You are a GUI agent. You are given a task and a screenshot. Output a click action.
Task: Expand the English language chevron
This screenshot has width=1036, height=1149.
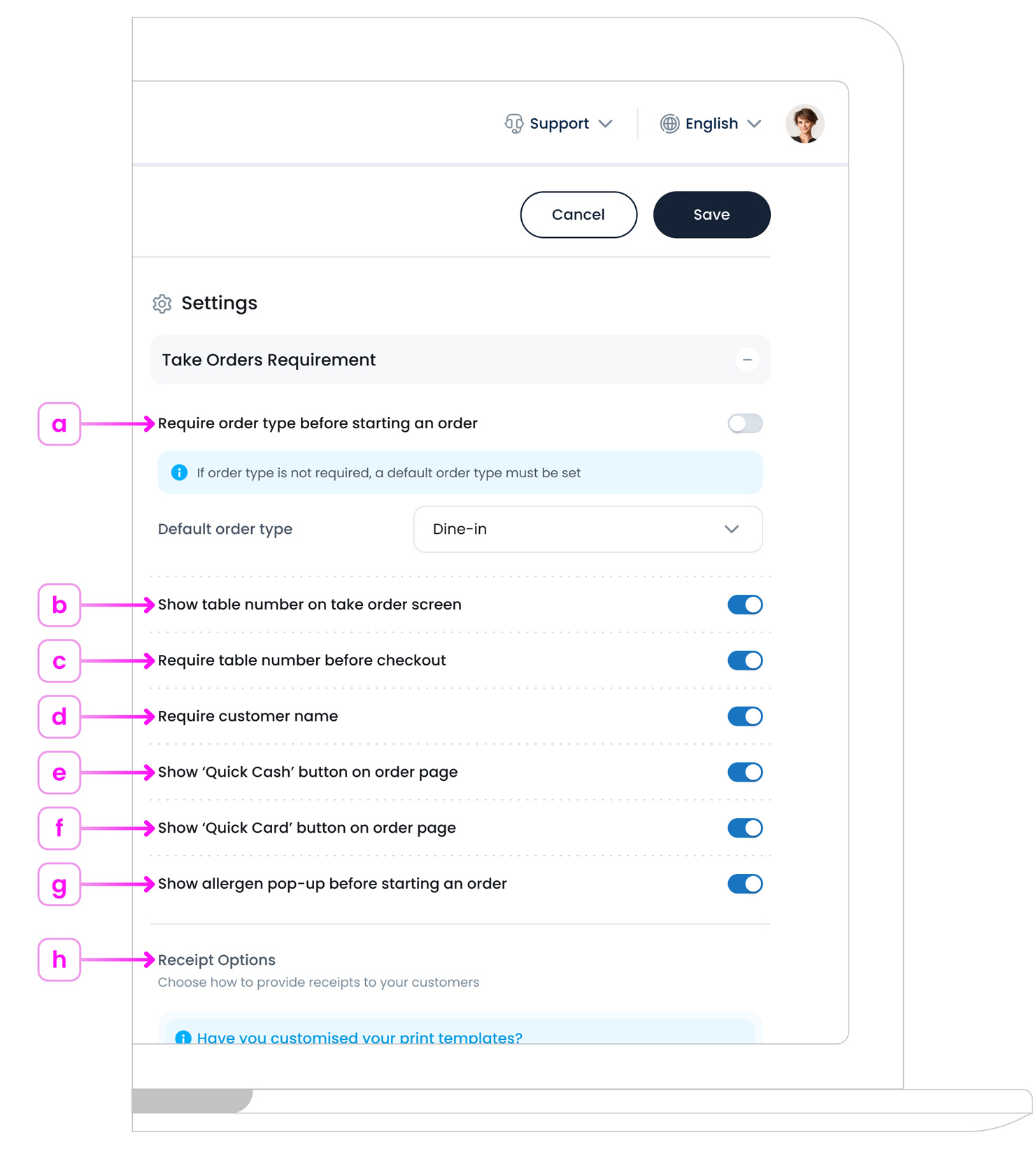click(754, 124)
